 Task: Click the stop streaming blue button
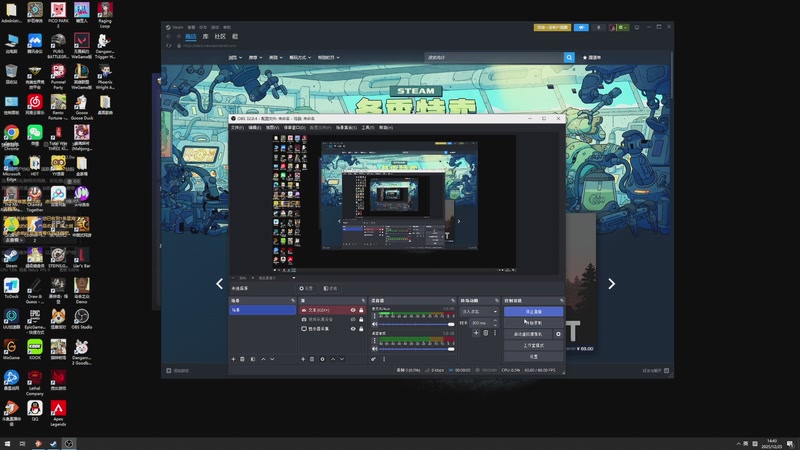click(x=534, y=311)
